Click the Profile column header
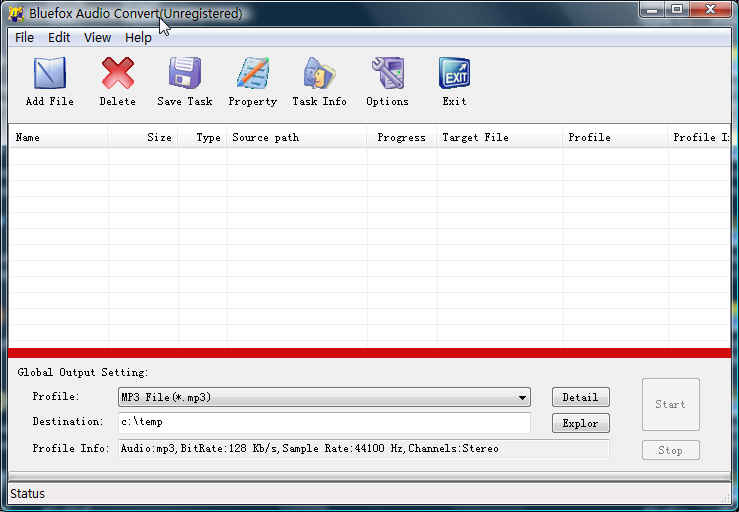 pyautogui.click(x=616, y=138)
